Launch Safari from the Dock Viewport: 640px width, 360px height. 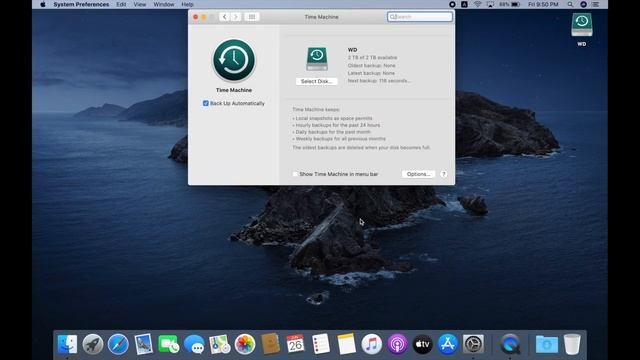118,344
